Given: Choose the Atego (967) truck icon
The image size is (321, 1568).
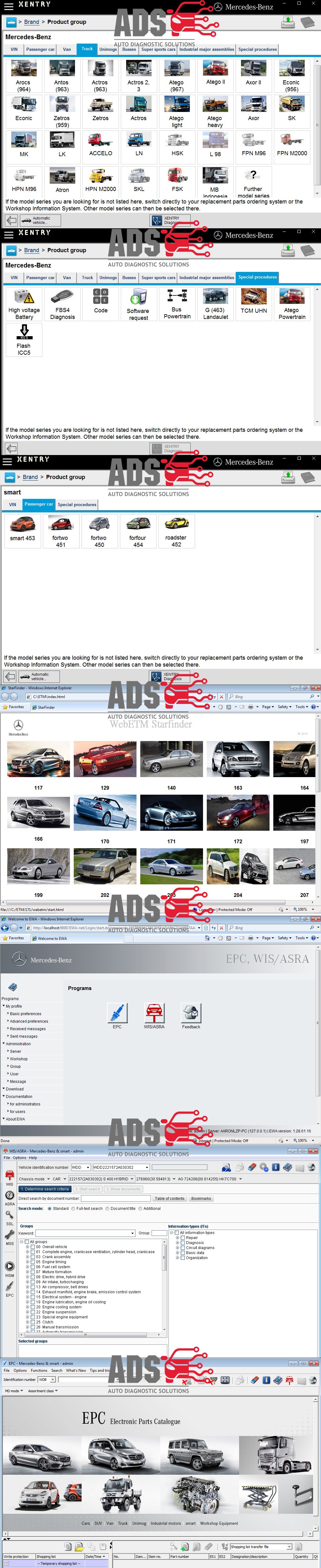Looking at the screenshot, I should click(x=177, y=76).
